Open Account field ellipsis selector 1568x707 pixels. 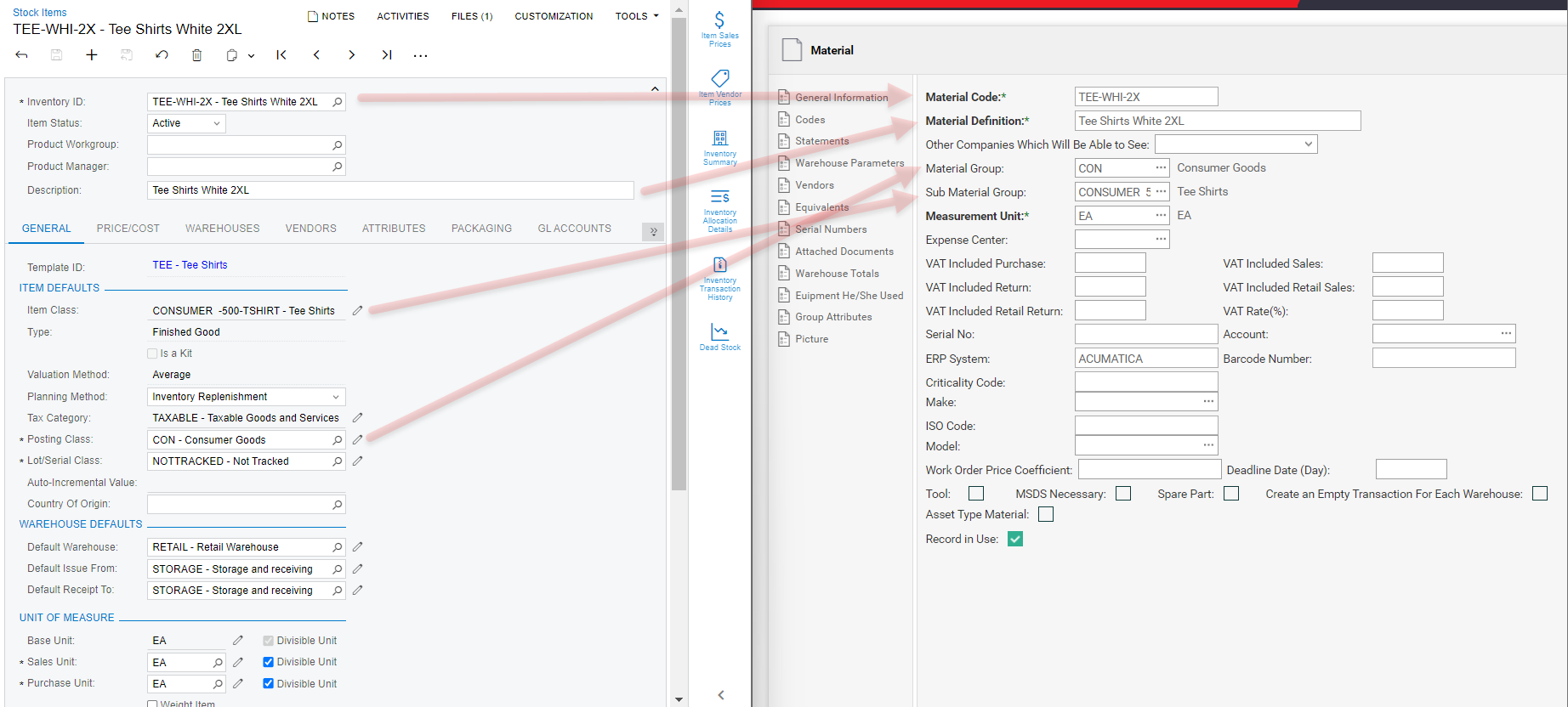pos(1506,334)
